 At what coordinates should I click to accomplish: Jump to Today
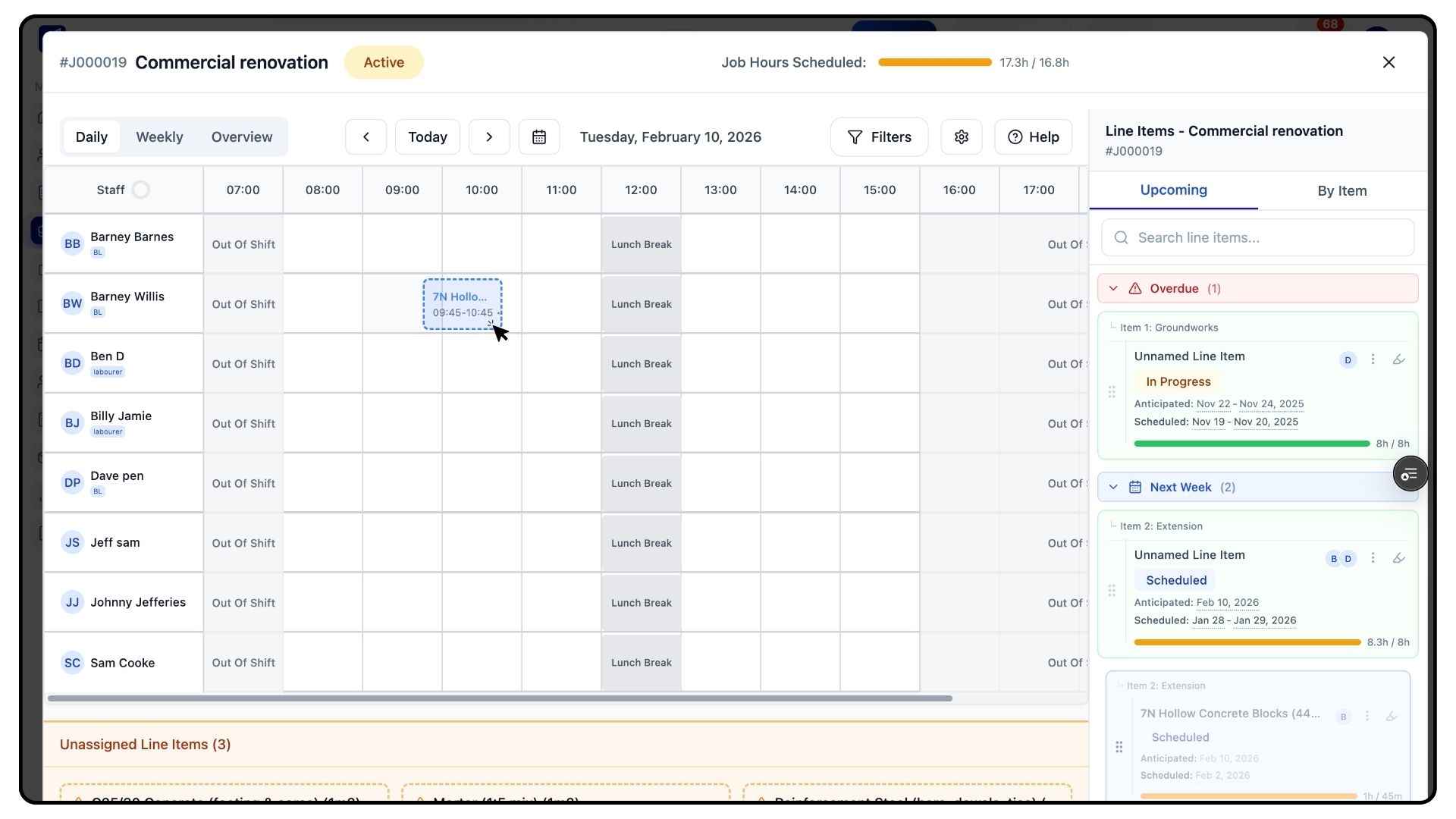pos(427,137)
